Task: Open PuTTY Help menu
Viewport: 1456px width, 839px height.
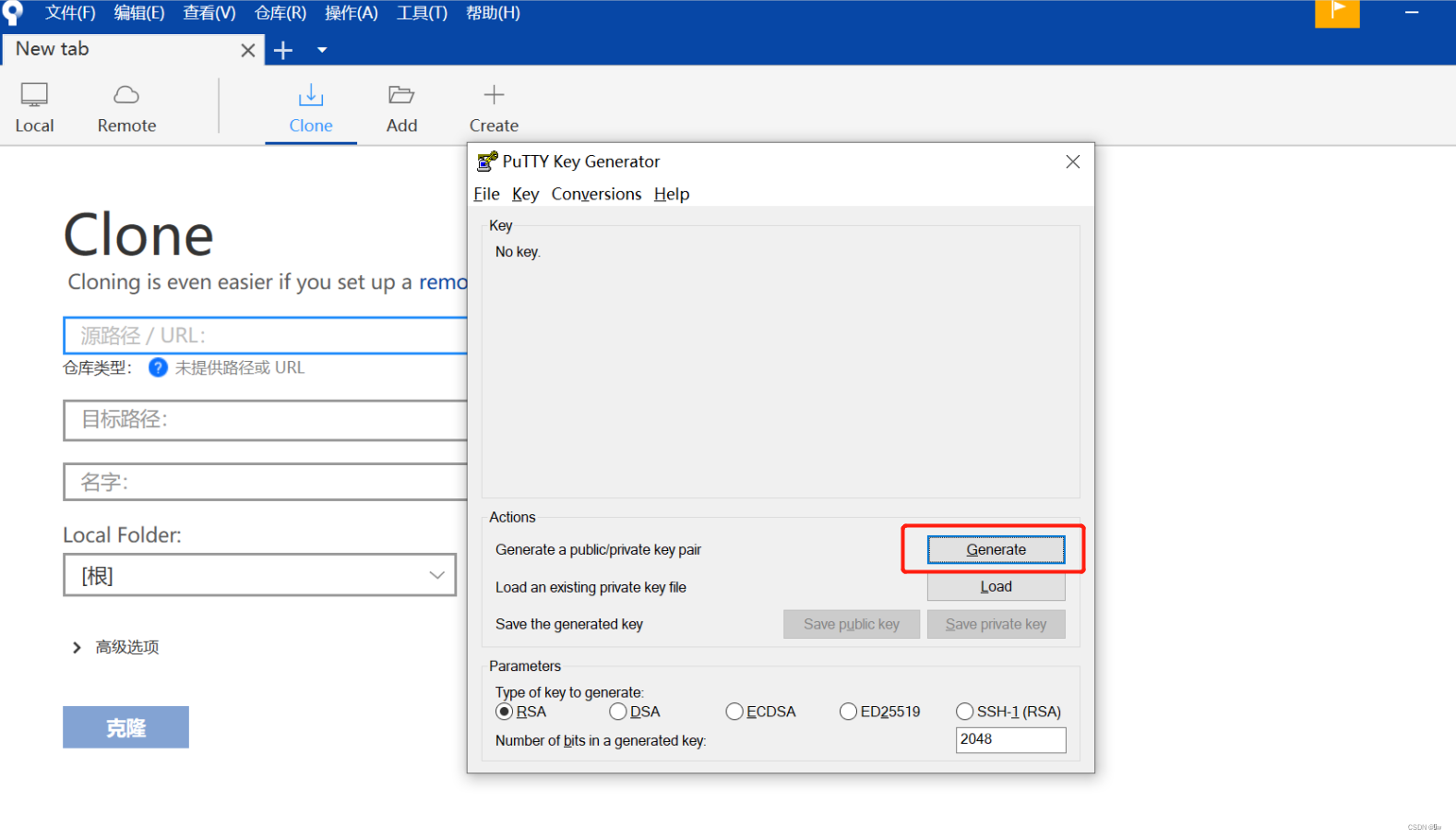Action: [672, 194]
